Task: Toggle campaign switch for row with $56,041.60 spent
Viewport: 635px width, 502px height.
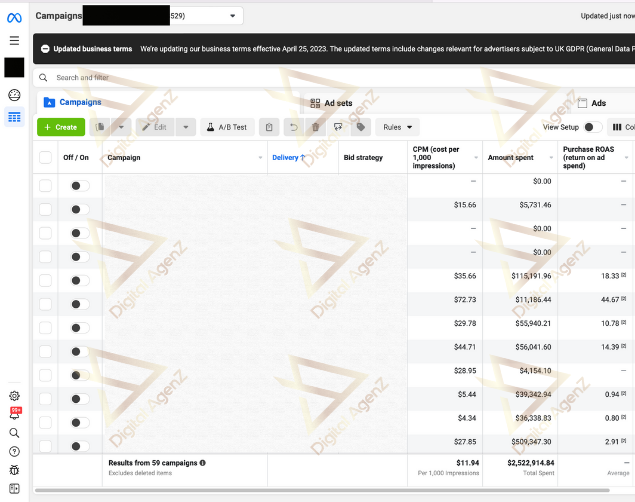Action: (x=79, y=351)
